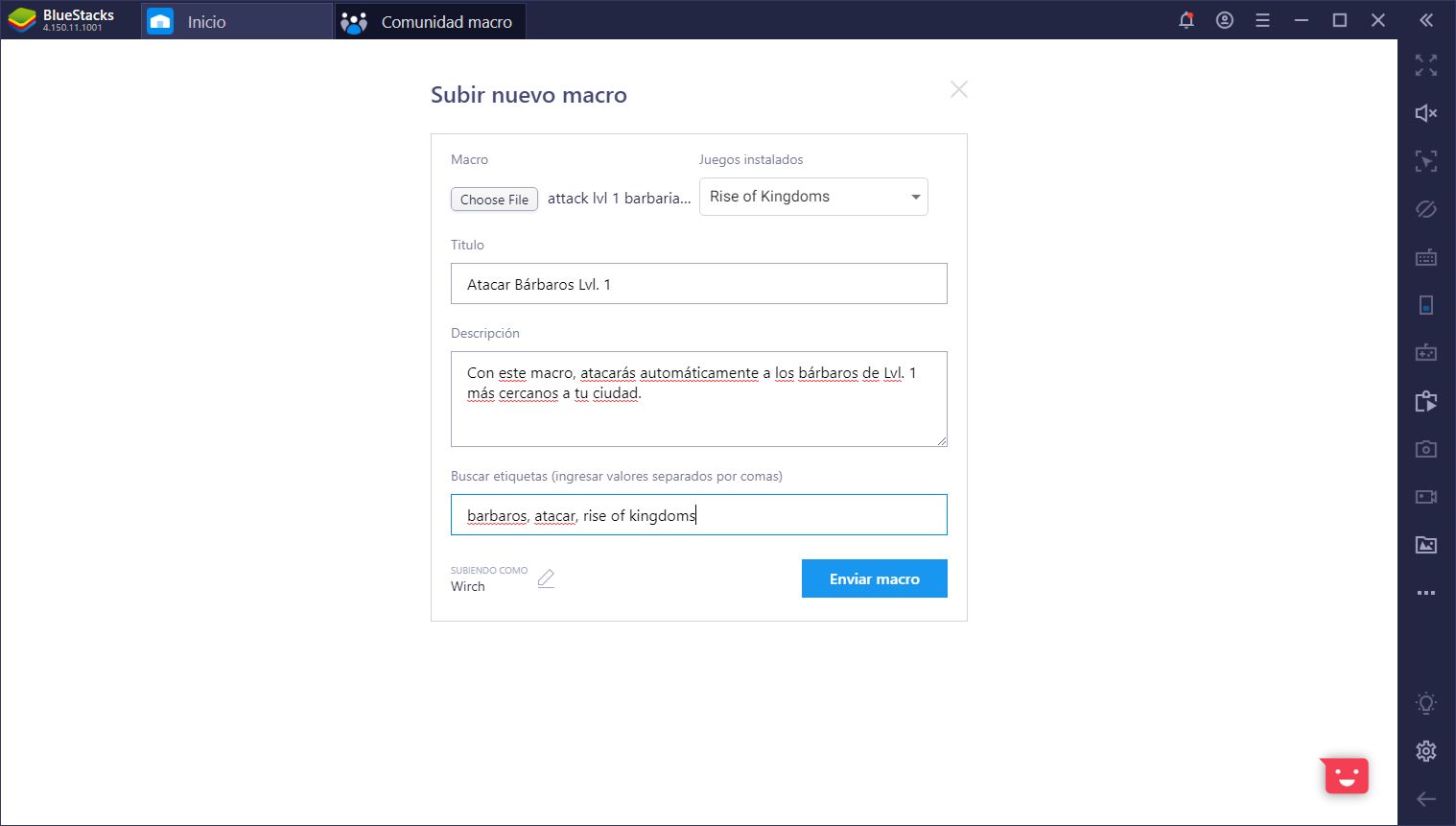Open the macro recorder icon

(1426, 401)
